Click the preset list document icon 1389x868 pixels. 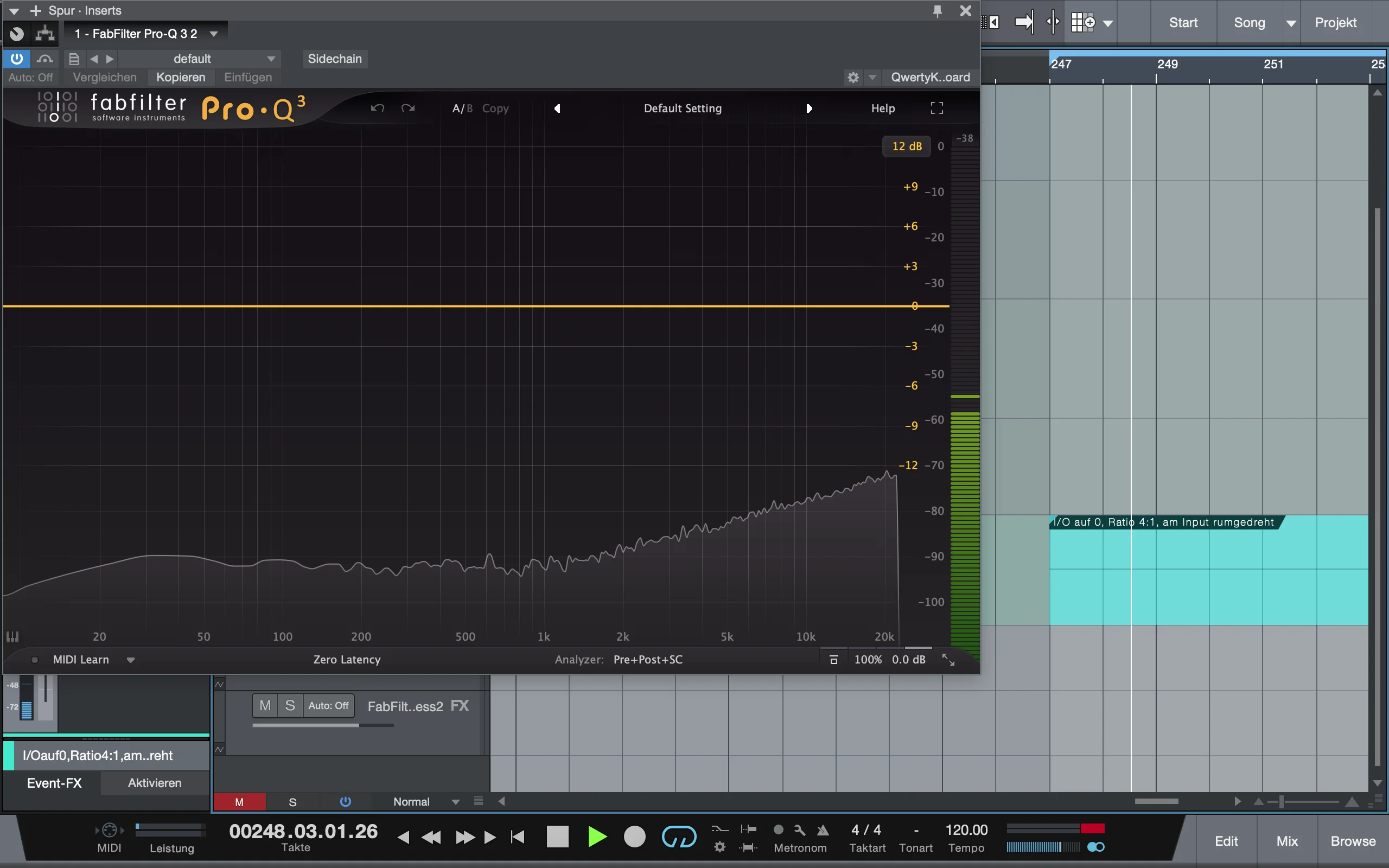(x=74, y=59)
